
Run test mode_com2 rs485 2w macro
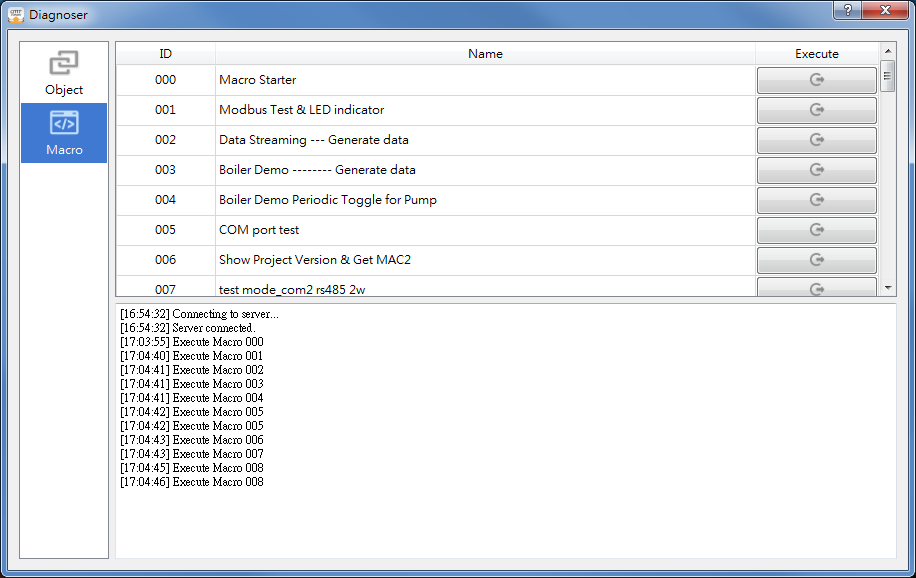point(816,288)
